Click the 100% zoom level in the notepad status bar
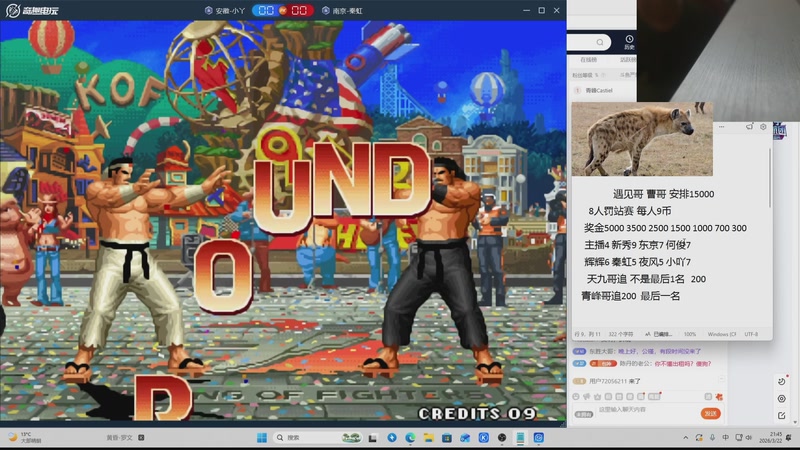The width and height of the screenshot is (800, 450). pos(690,334)
